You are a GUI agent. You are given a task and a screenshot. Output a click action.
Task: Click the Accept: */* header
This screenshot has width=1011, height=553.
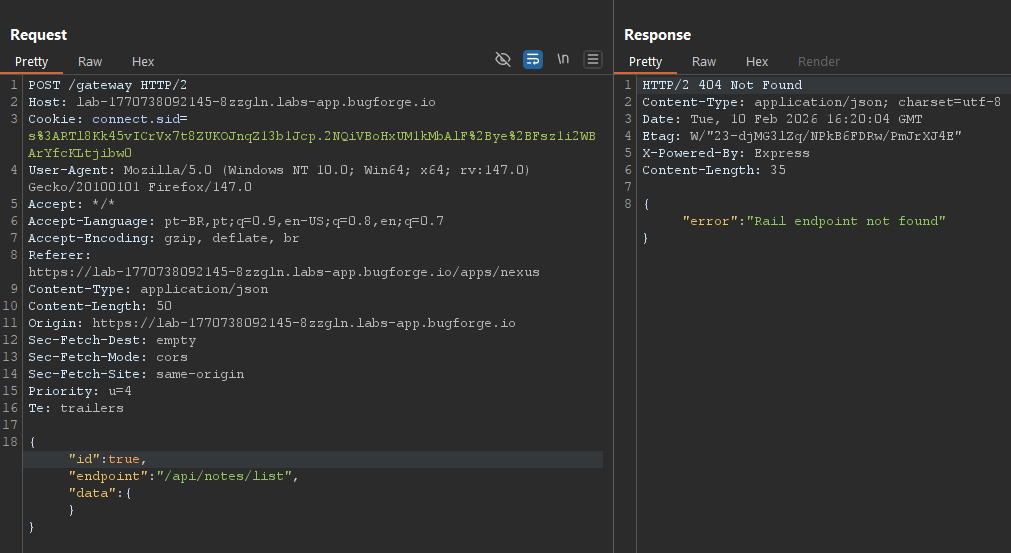(72, 204)
